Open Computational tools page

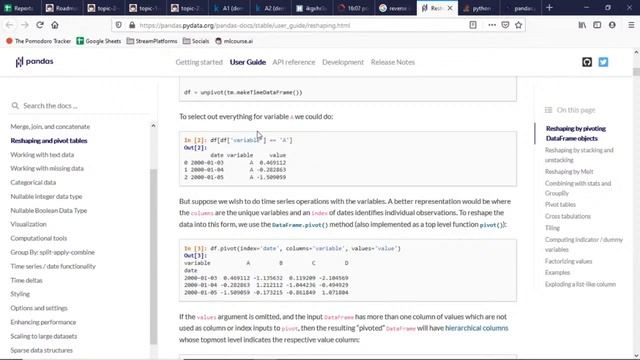tap(39, 238)
